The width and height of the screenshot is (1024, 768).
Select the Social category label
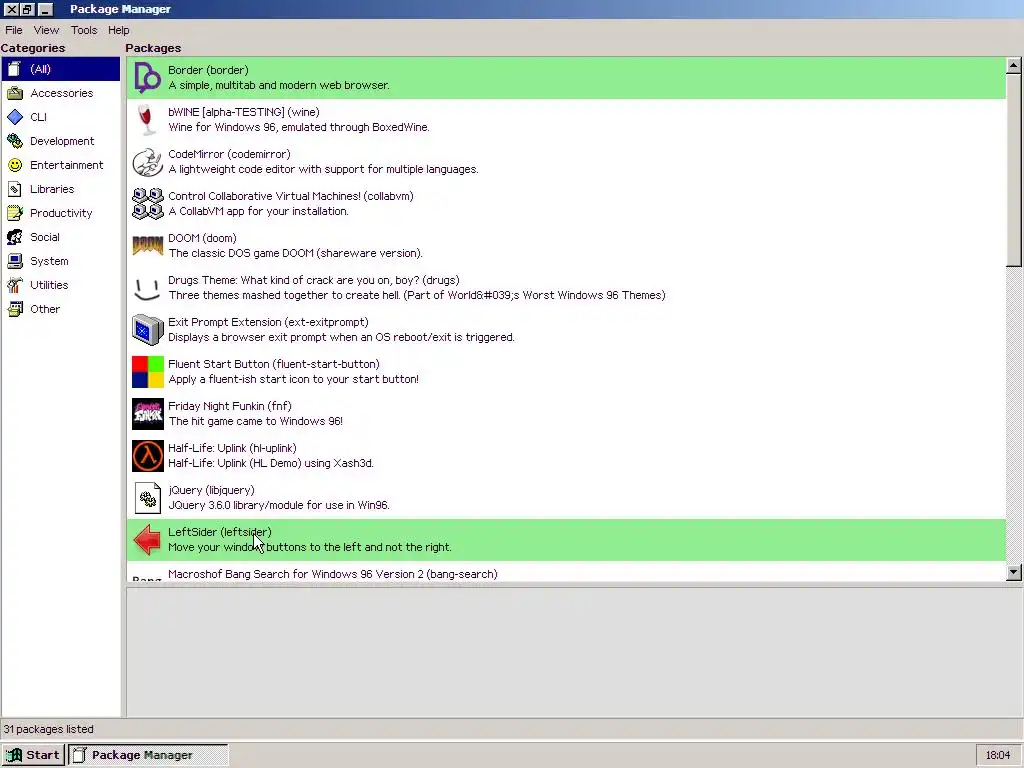click(x=45, y=237)
